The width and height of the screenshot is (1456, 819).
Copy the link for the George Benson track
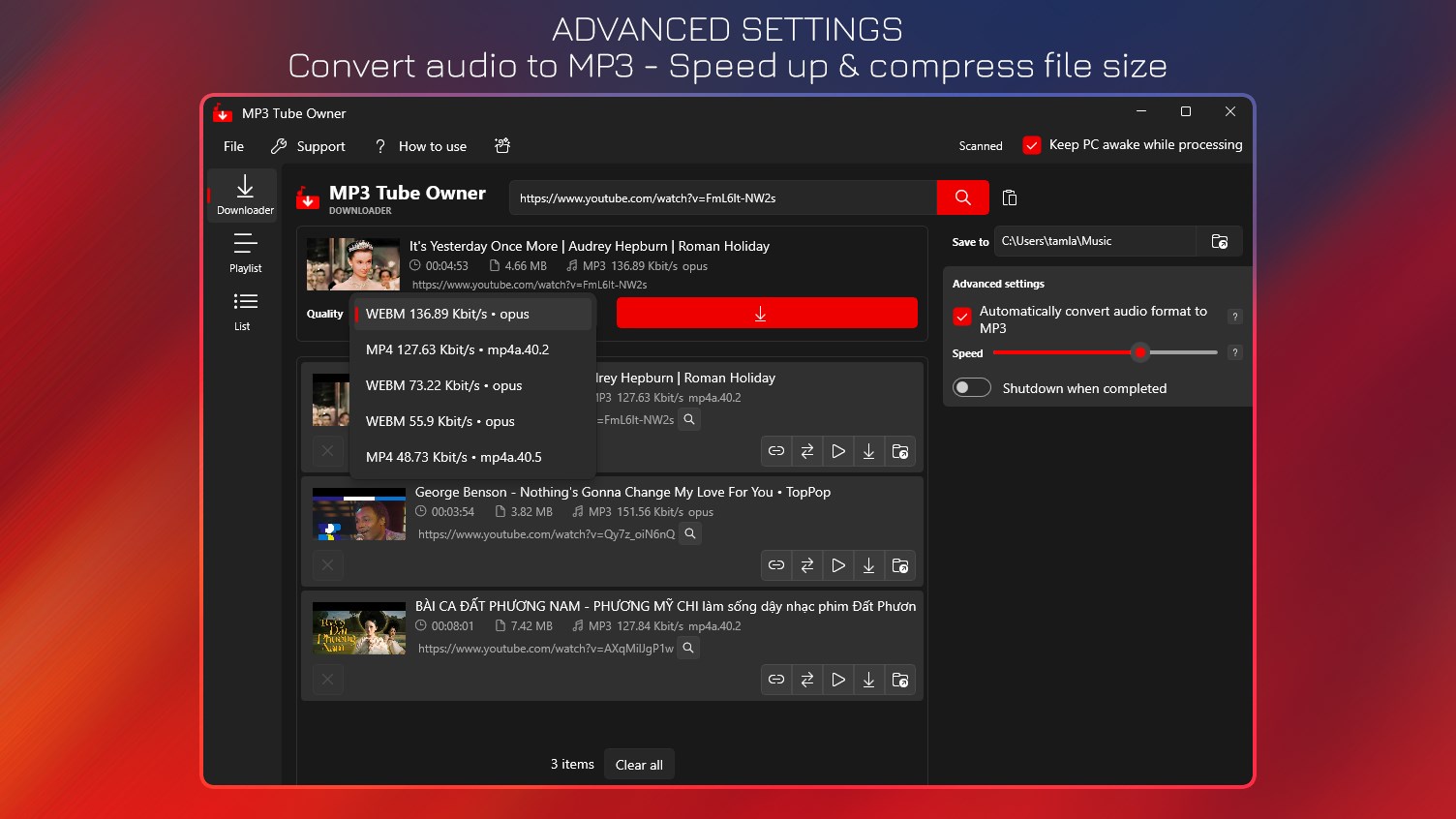775,565
